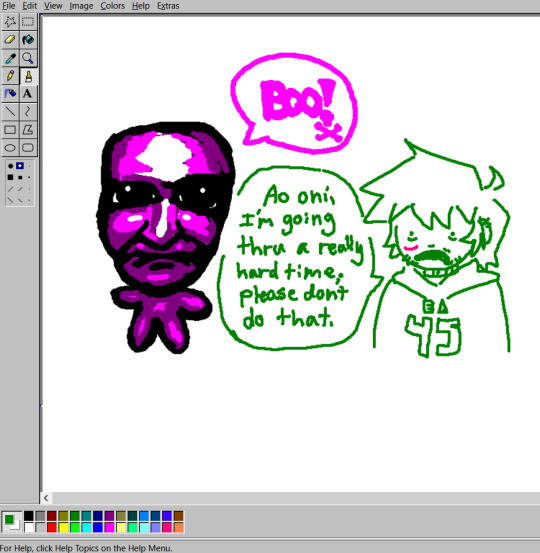This screenshot has height=553, width=540.
Task: Select the Brush tool
Action: (28, 75)
